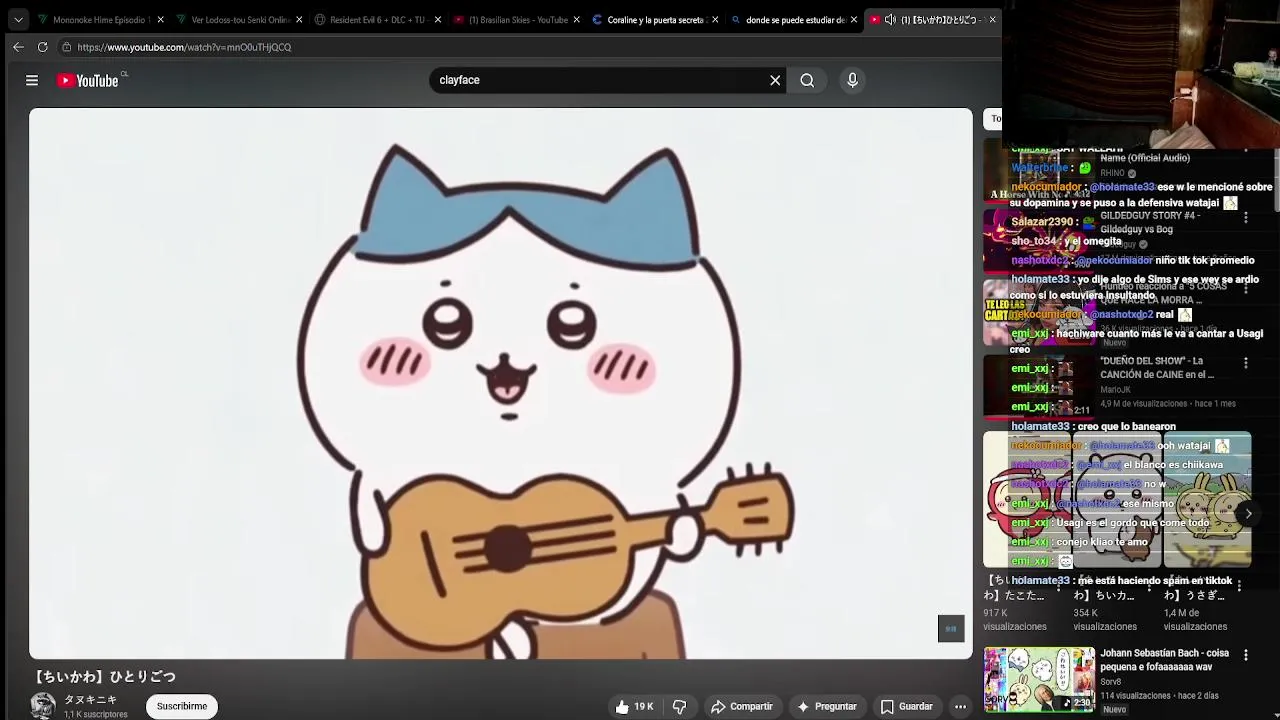1280x720 pixels.
Task: Click the sidebar vertical scrollbar
Action: [1276, 179]
